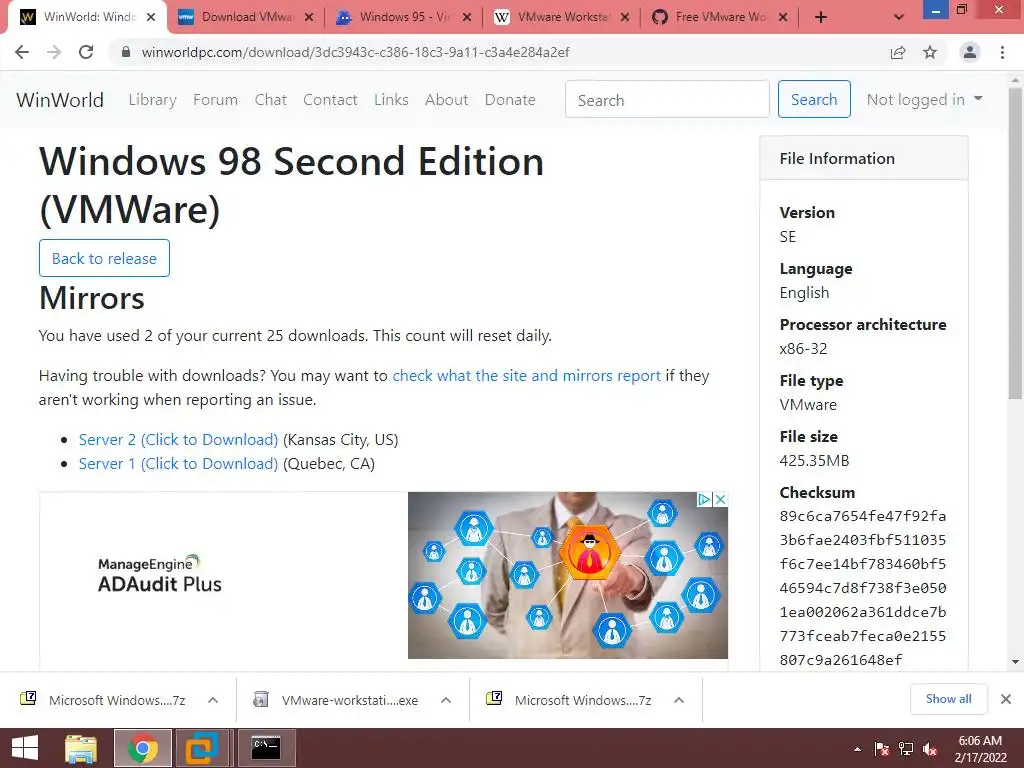Click the WinWorld site logo text
1024x768 pixels.
point(60,100)
